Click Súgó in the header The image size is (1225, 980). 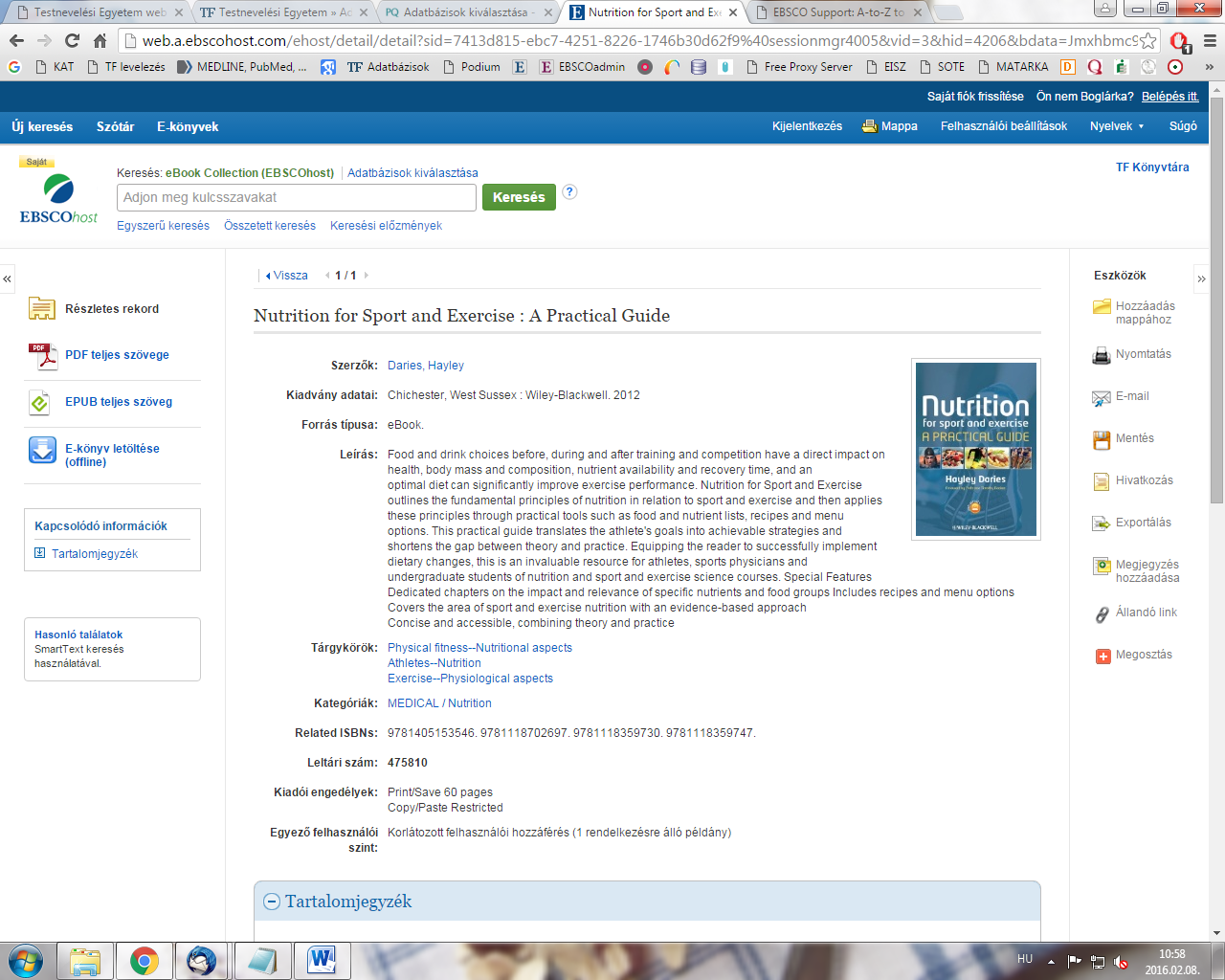click(1183, 126)
